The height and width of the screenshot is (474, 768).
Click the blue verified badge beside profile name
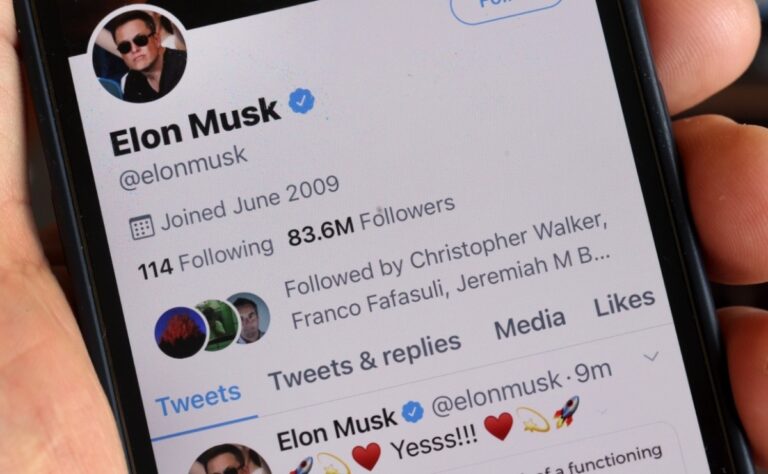302,101
